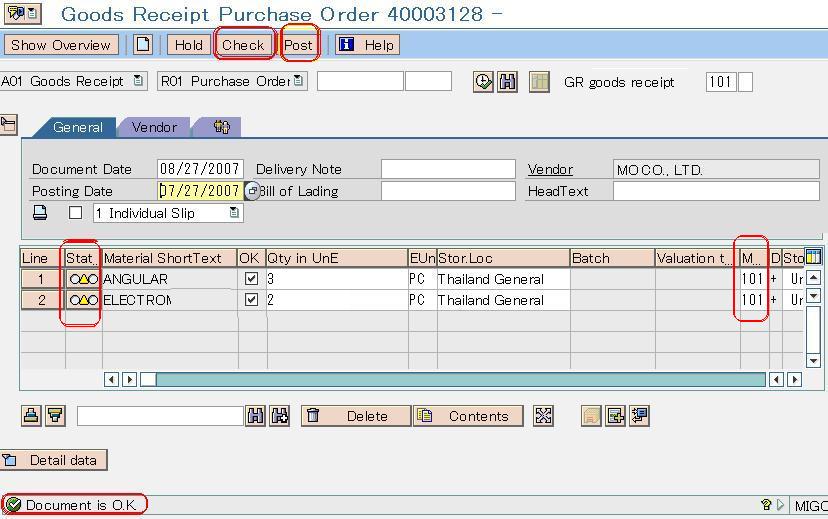
Task: Click the Delivery Note input field
Action: click(x=448, y=169)
